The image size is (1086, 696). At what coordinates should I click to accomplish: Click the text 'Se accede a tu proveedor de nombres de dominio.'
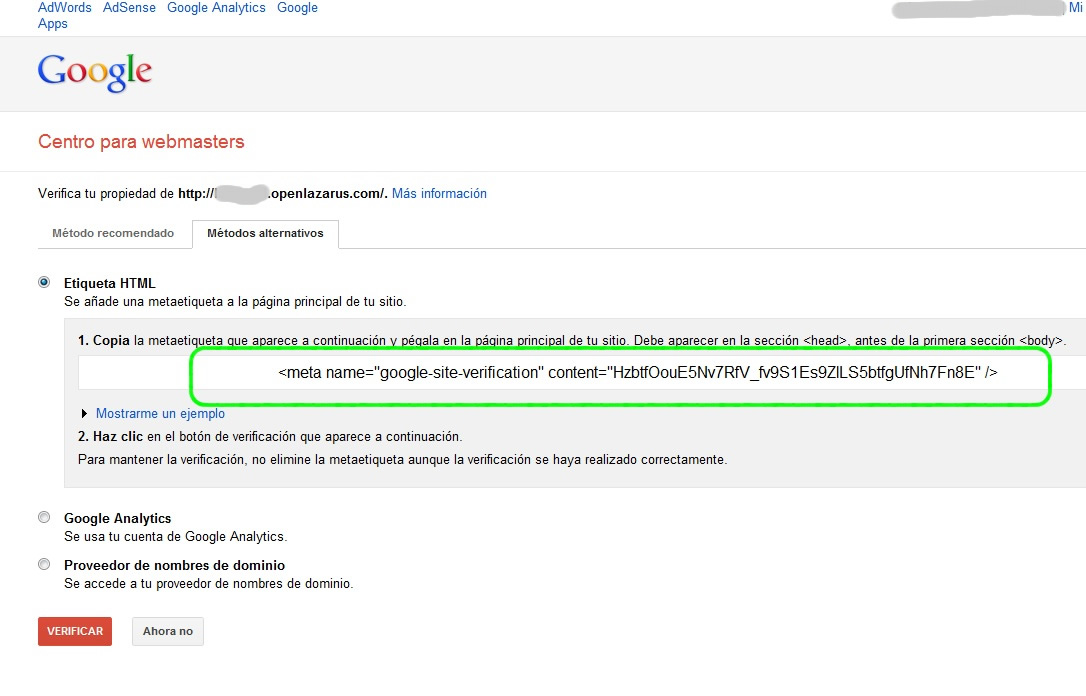point(208,584)
